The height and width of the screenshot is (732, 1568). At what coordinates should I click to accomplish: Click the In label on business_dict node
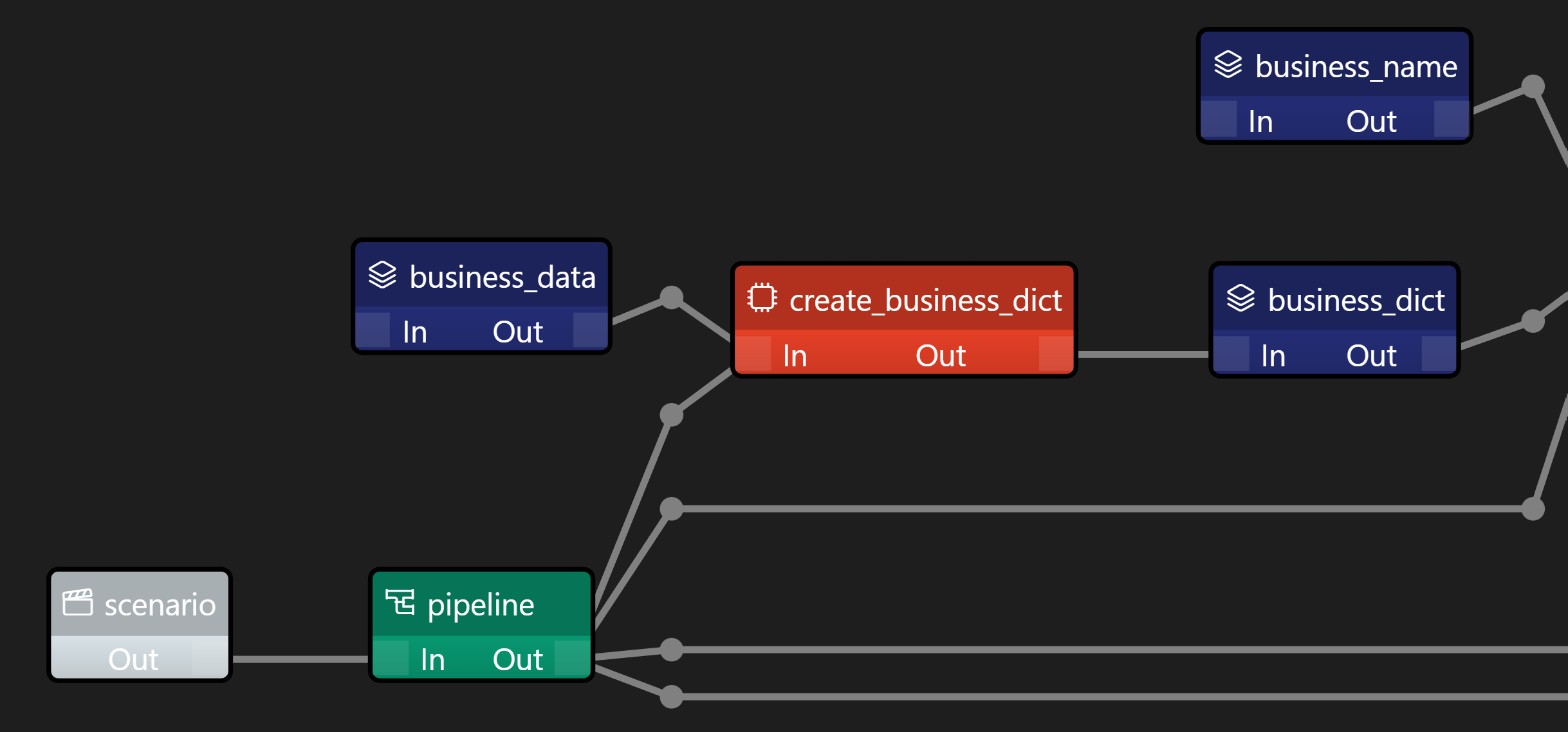pyautogui.click(x=1273, y=355)
